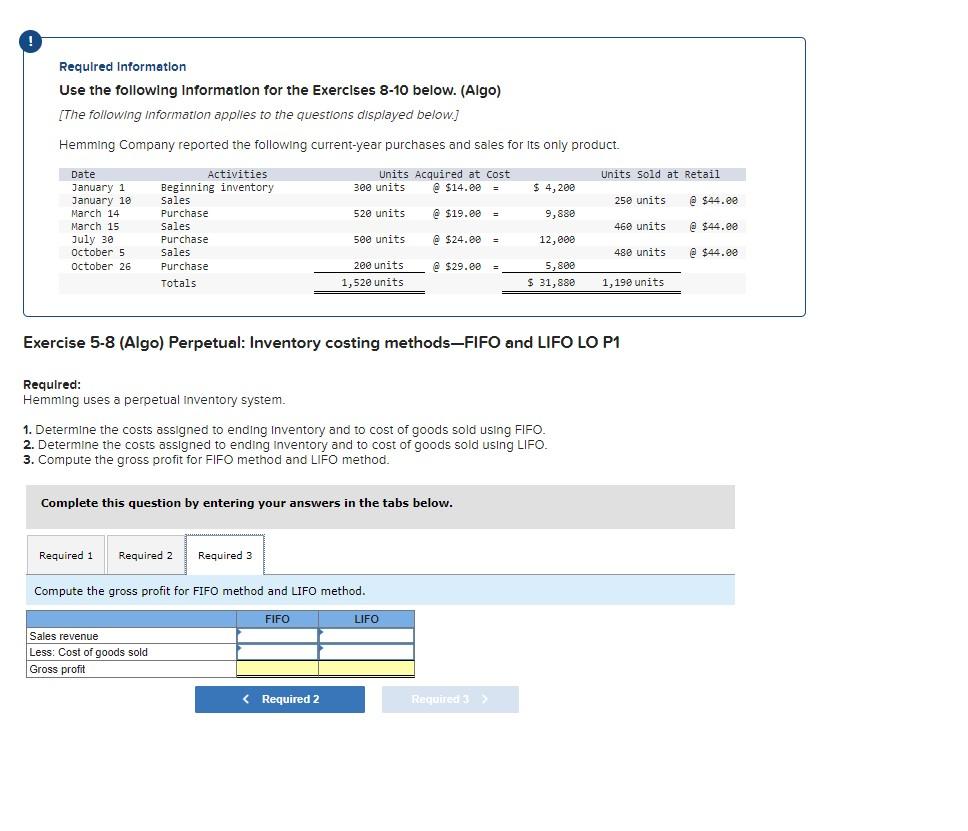Click the '12,000' purchase cost value

pos(557,239)
